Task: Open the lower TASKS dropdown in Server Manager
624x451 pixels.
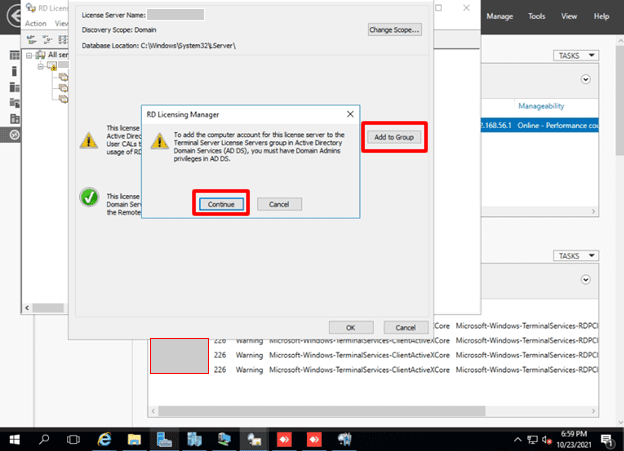Action: (576, 256)
